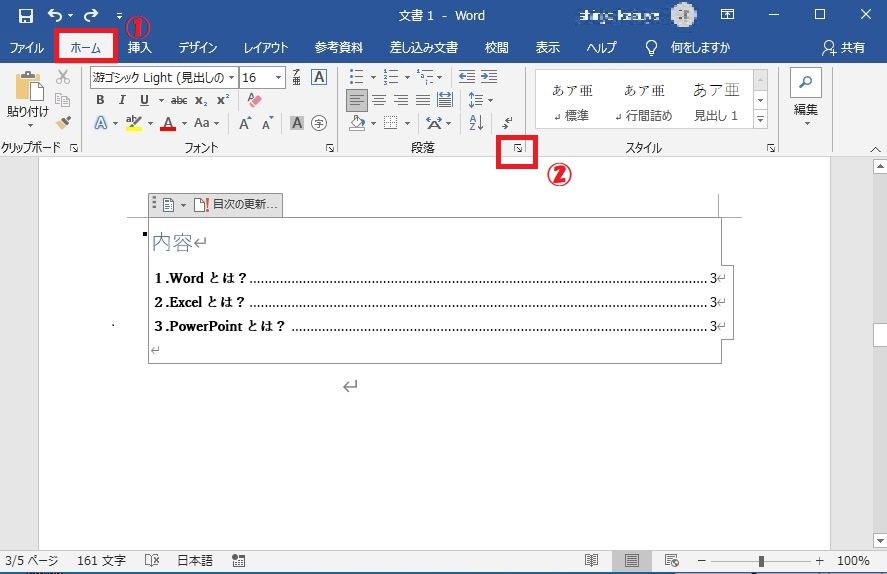Switch to the ホーム tab

point(85,48)
